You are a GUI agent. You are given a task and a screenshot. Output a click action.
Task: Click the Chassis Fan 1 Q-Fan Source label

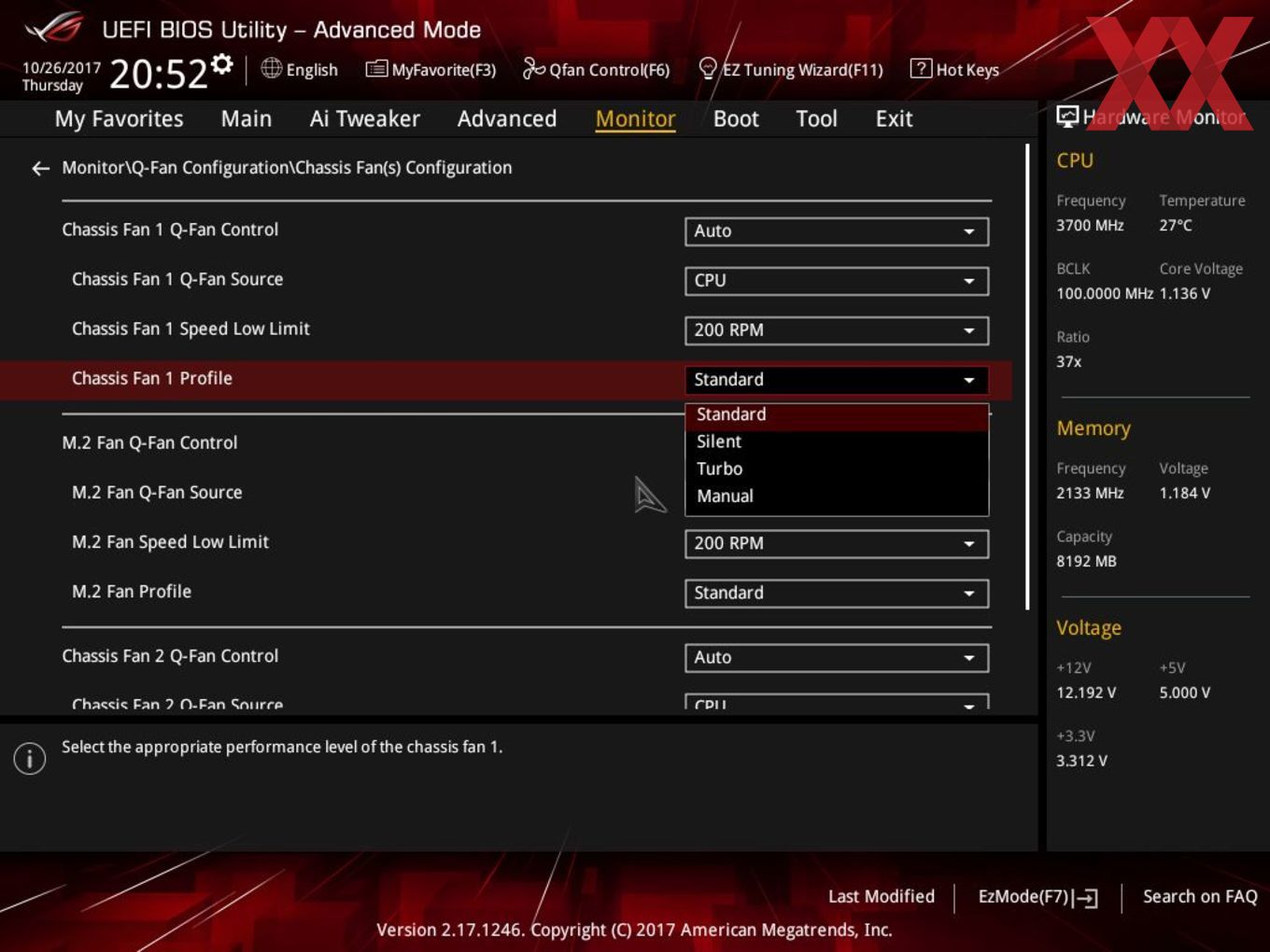[x=177, y=280]
